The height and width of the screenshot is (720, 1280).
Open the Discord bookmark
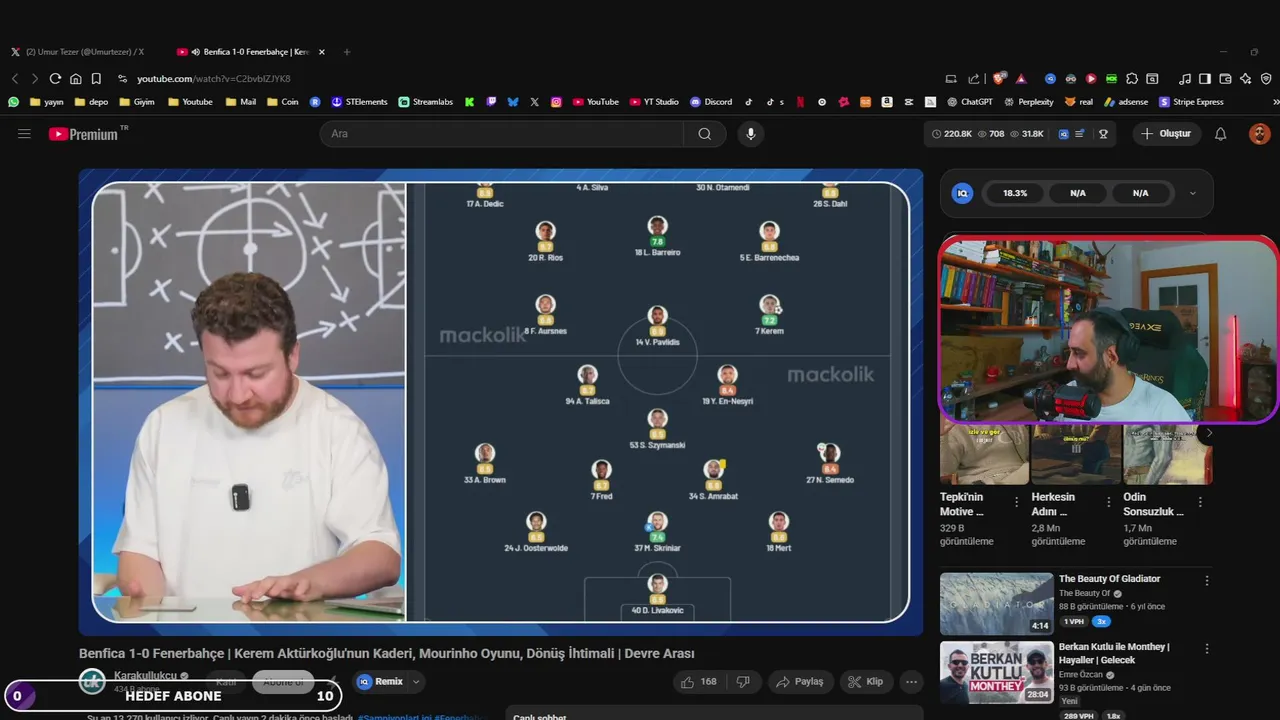pyautogui.click(x=711, y=102)
